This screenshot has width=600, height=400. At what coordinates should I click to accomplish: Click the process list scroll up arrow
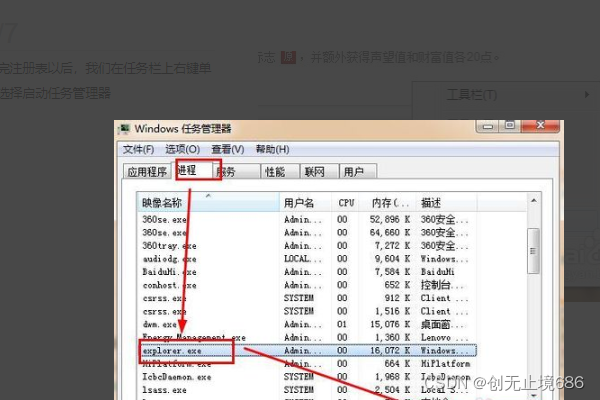[533, 201]
